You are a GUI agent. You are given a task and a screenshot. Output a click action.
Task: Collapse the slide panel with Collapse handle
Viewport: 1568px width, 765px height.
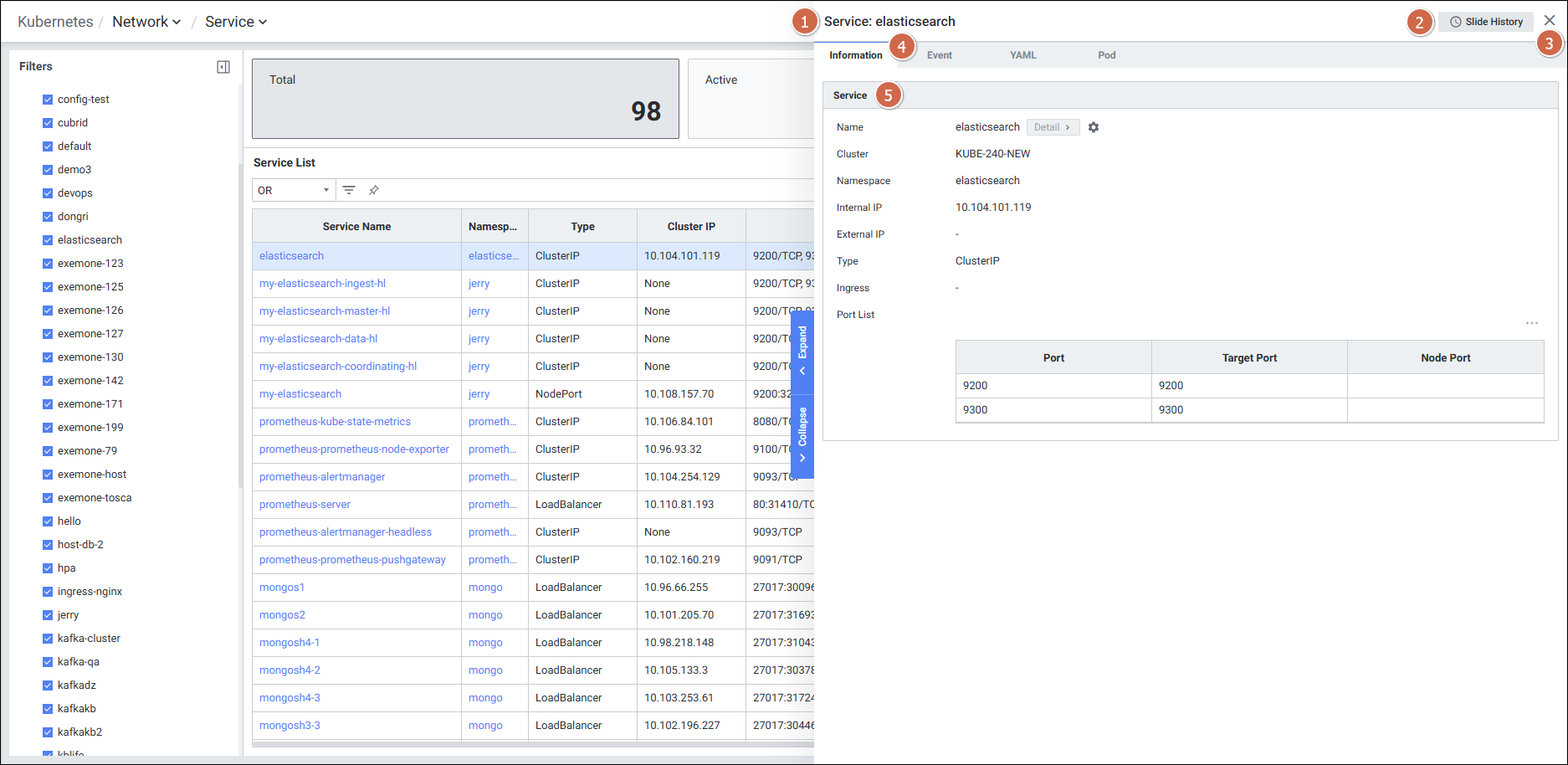click(x=802, y=435)
